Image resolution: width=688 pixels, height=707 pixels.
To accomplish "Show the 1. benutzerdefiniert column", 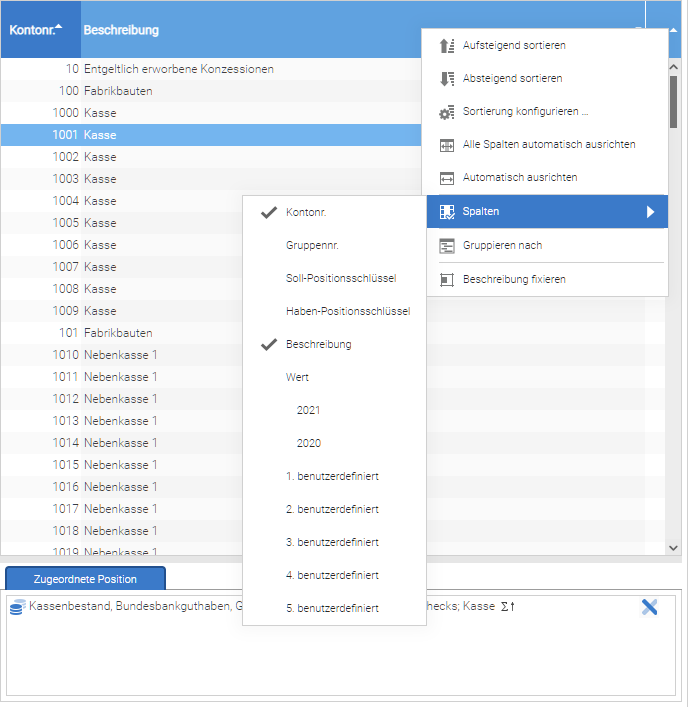I will pyautogui.click(x=332, y=476).
